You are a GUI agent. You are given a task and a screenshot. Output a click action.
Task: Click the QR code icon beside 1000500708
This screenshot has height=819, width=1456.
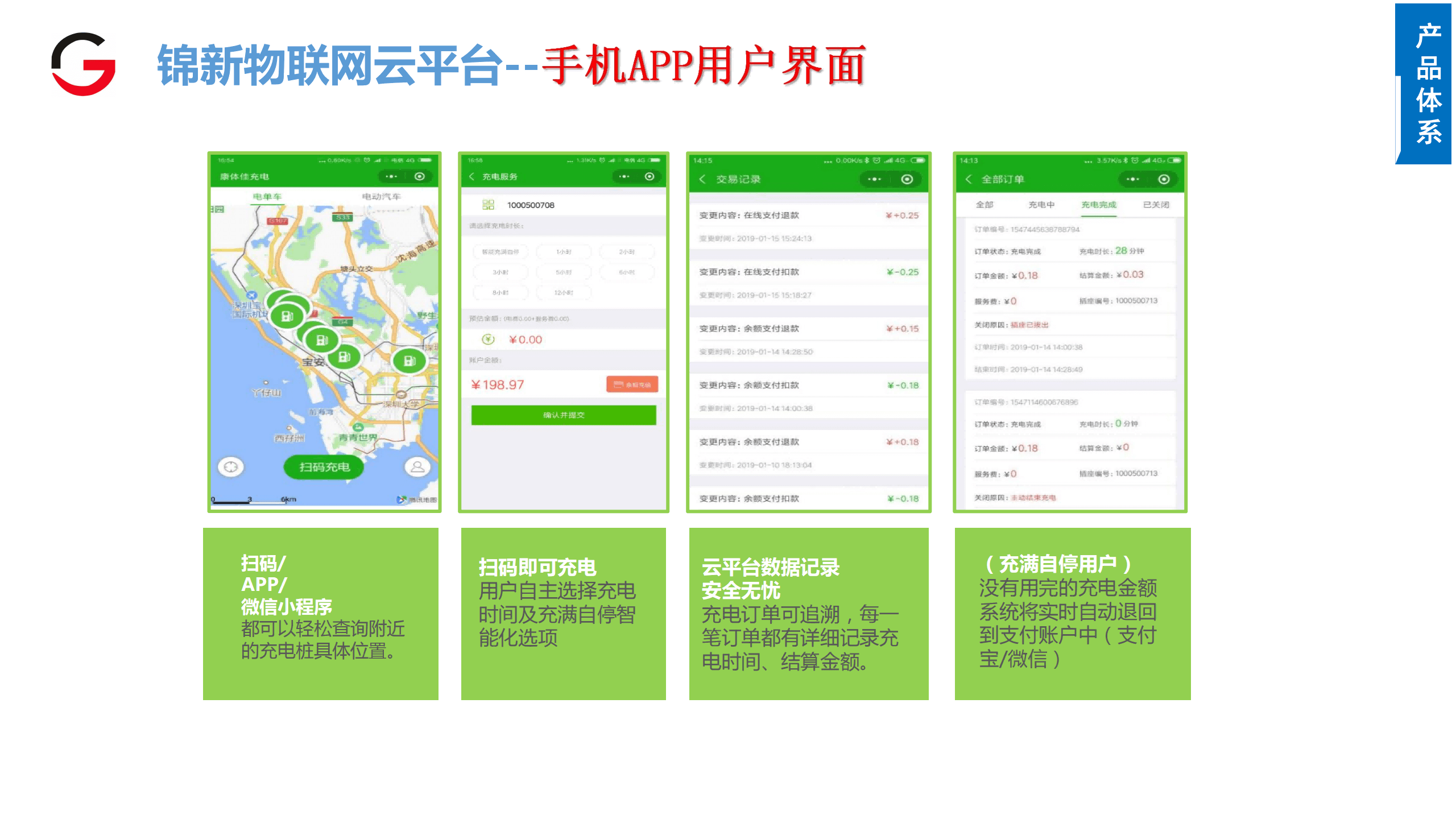pyautogui.click(x=488, y=205)
